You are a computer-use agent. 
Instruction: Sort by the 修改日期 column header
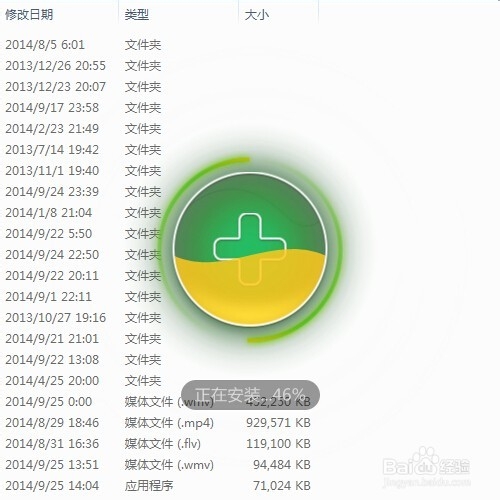point(29,15)
